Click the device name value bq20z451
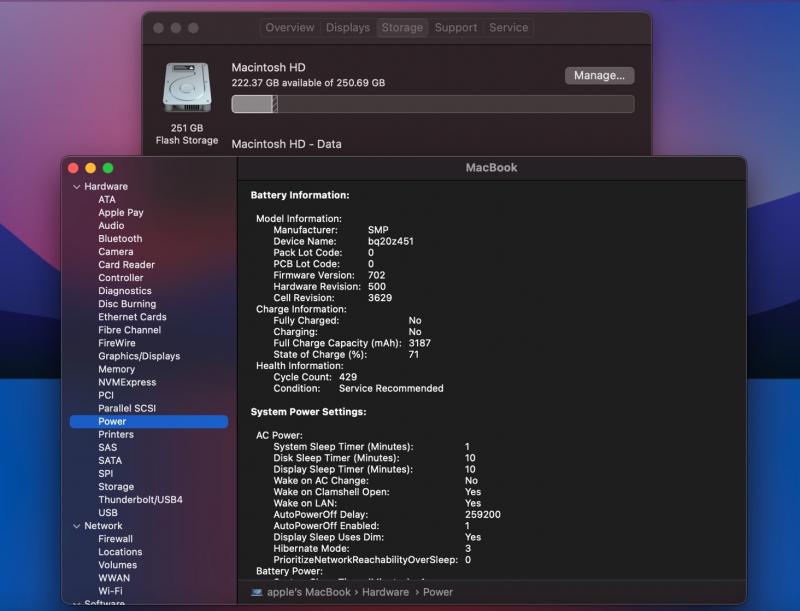The image size is (800, 611). pos(391,241)
